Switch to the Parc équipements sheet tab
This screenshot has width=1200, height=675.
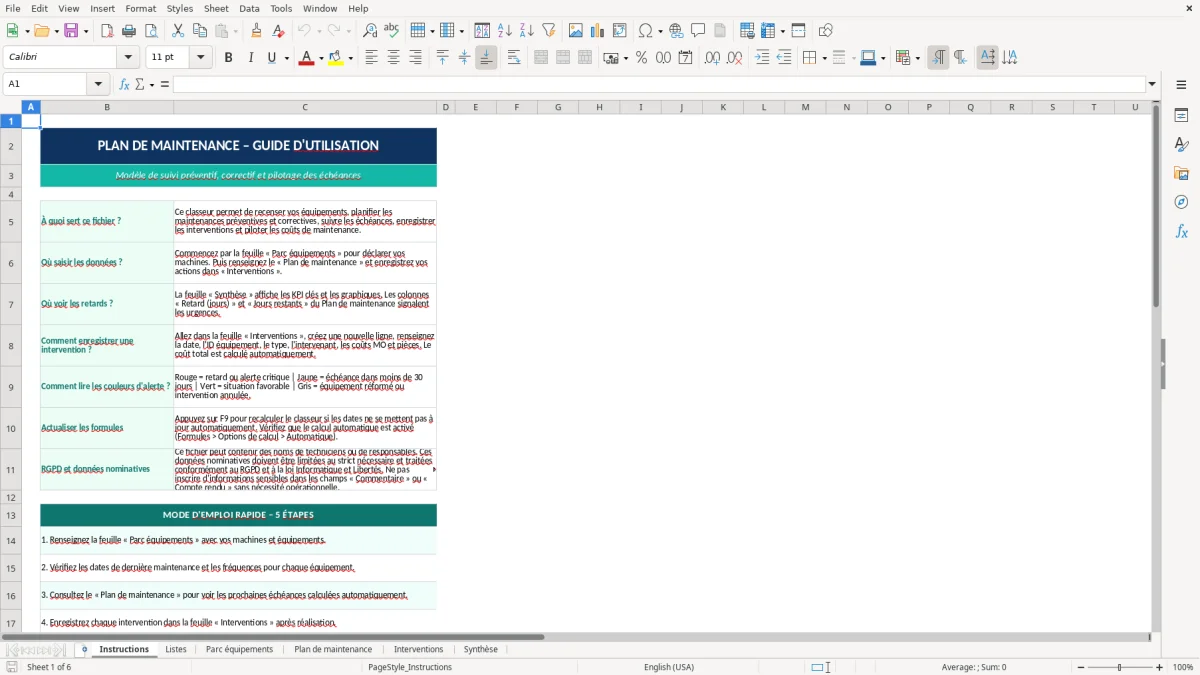(x=239, y=649)
